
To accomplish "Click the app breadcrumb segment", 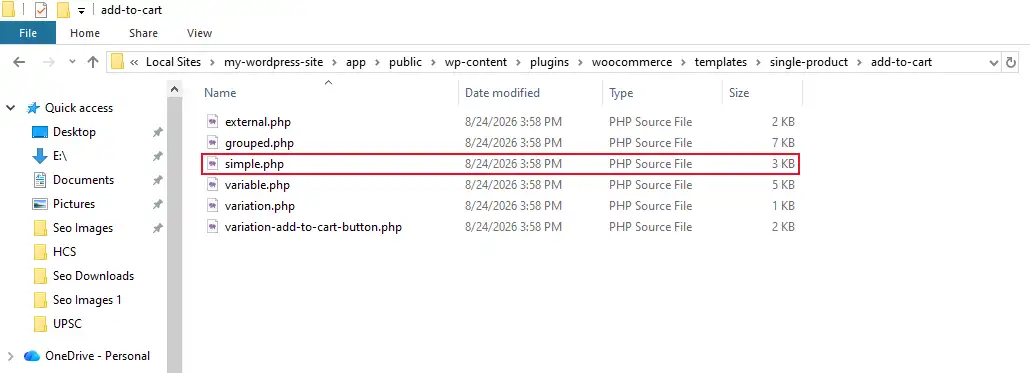I will [x=356, y=62].
